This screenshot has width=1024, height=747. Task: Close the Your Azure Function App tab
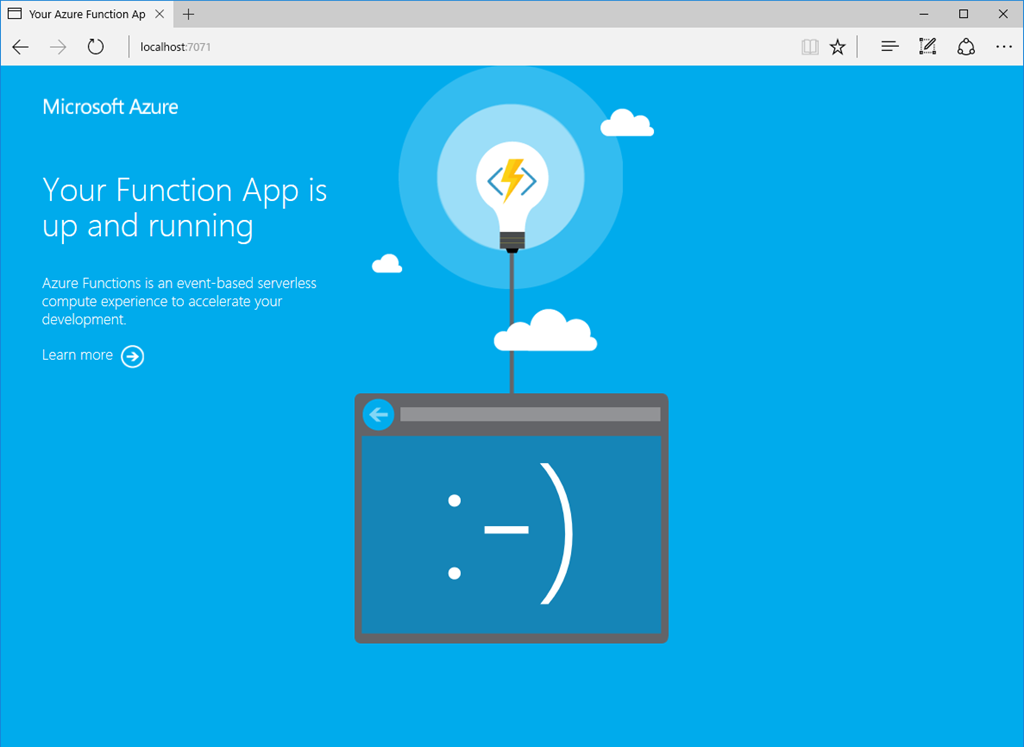[x=159, y=14]
